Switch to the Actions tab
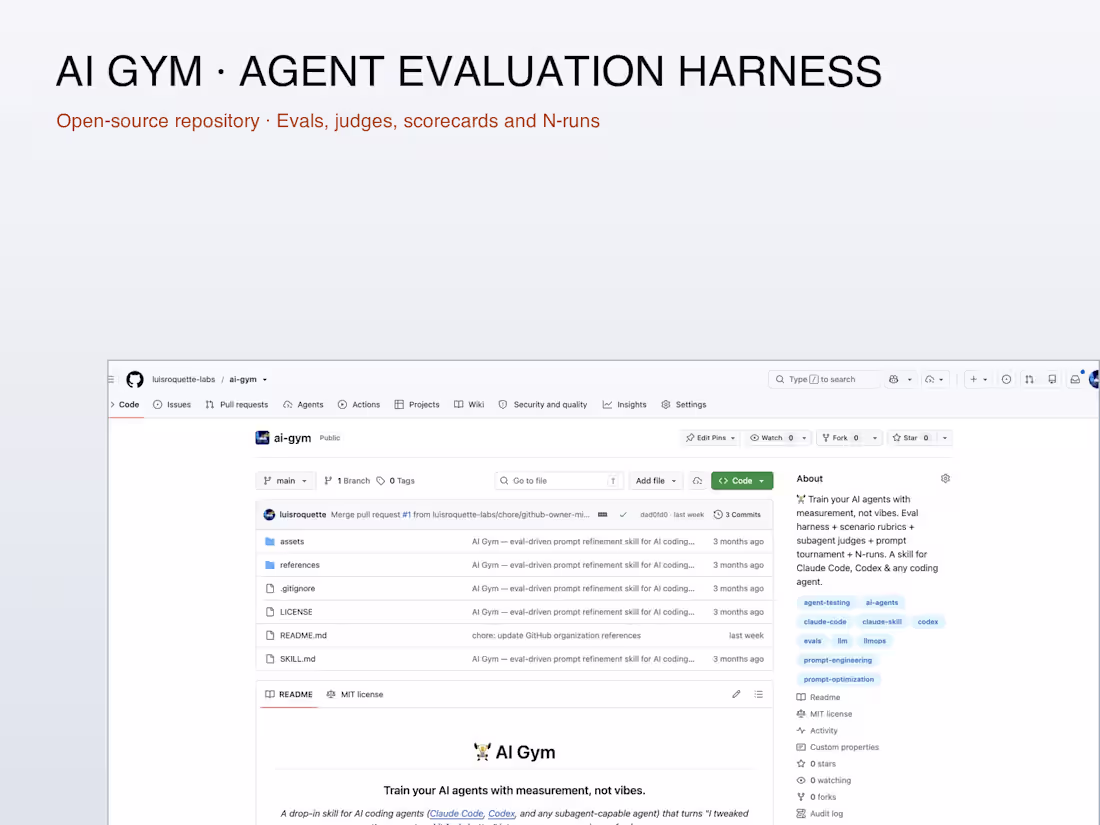1100x825 pixels. [x=358, y=405]
